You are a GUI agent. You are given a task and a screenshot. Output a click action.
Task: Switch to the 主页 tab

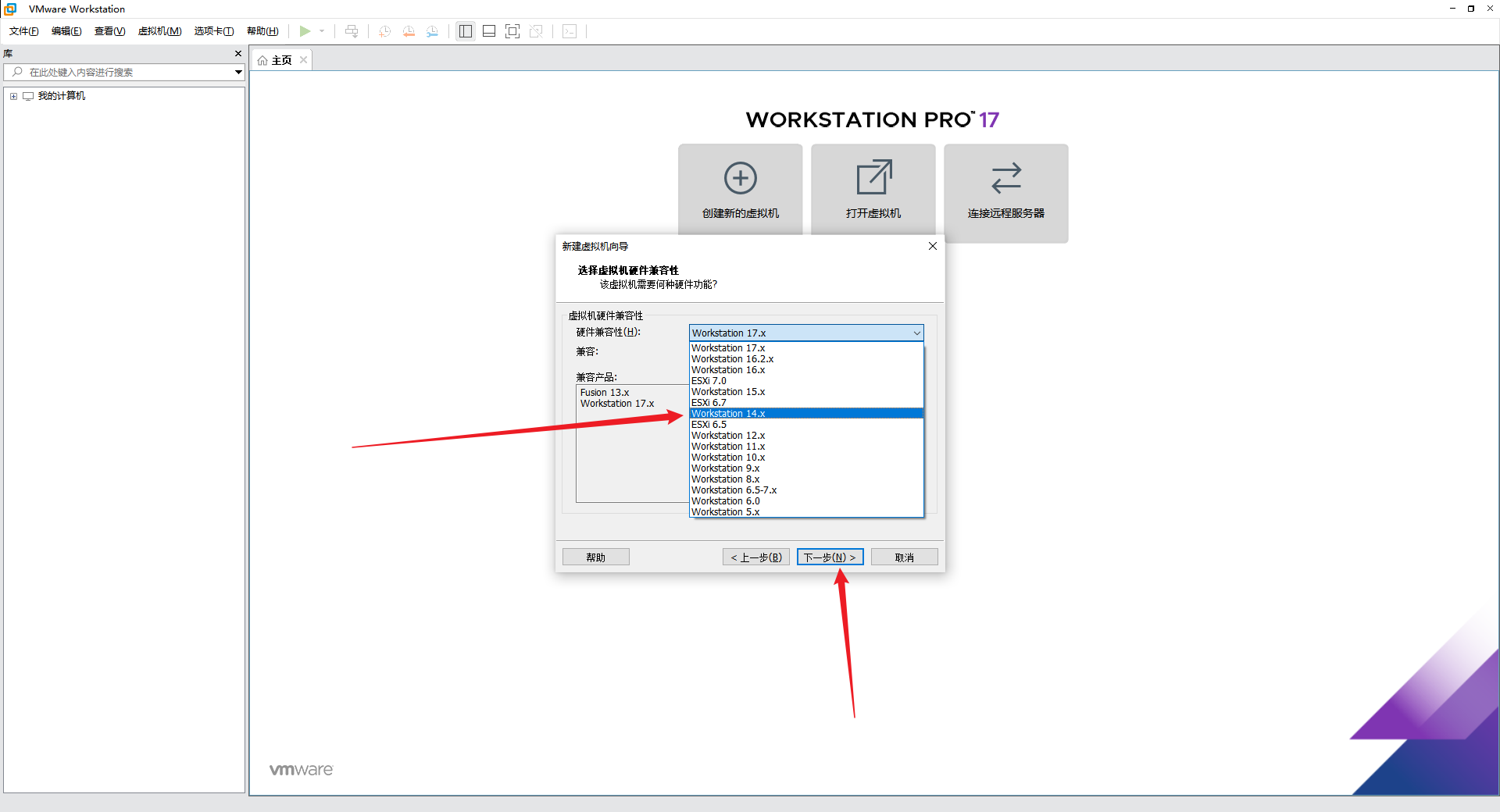click(x=281, y=60)
